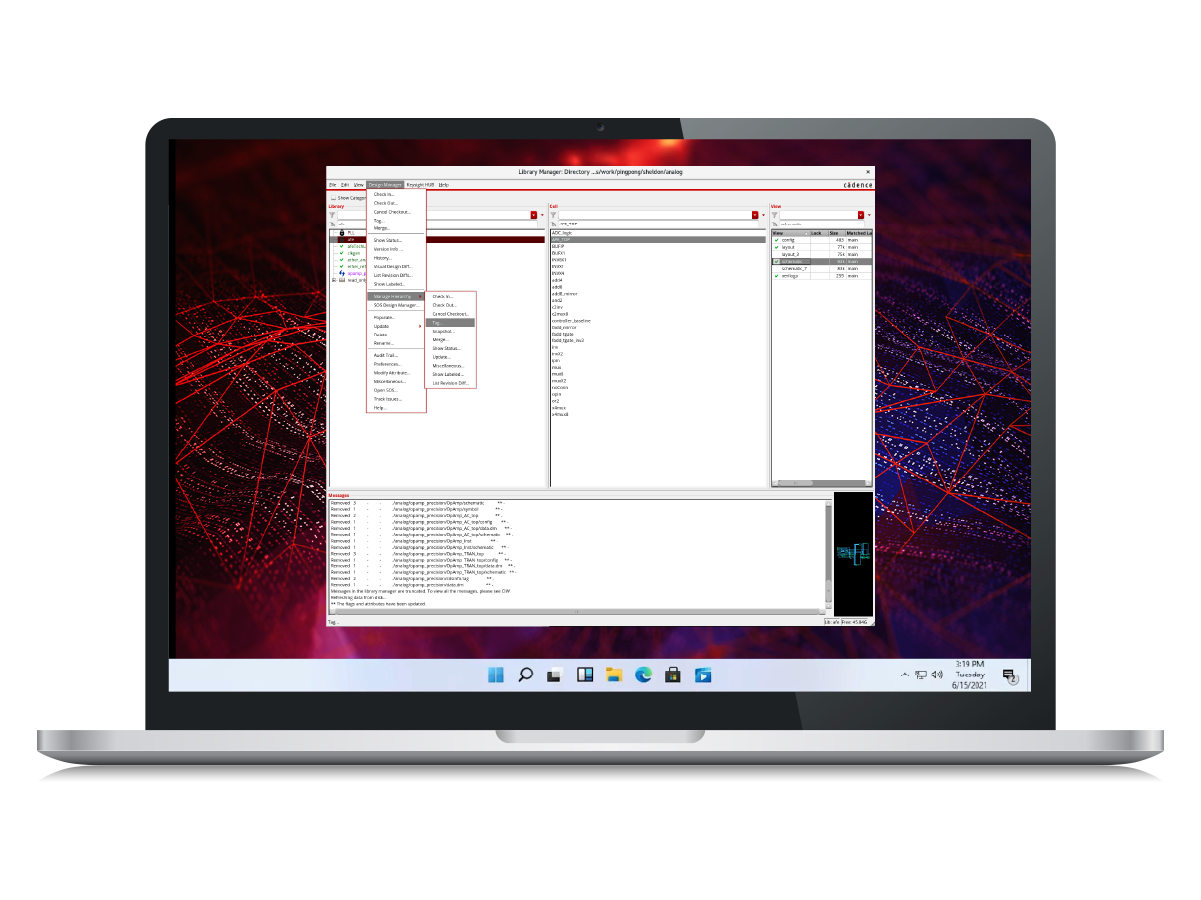
Task: Expand the read_only library tree node
Action: pos(332,279)
